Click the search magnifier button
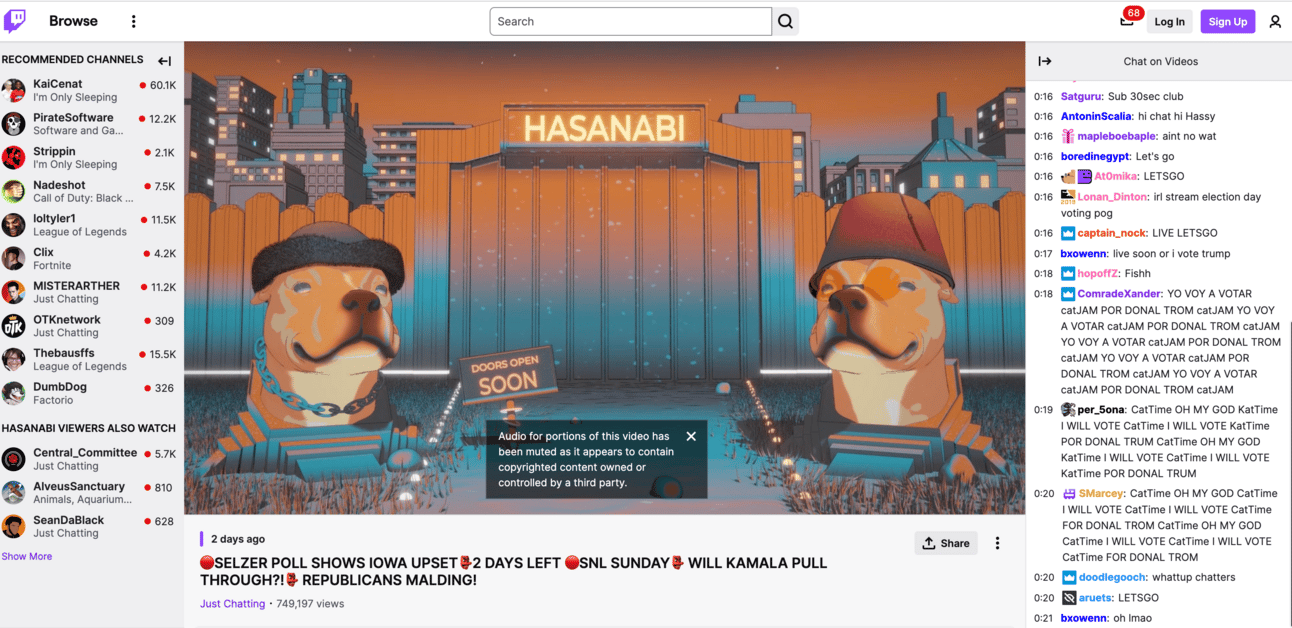Screen dimensions: 1292x628 (x=786, y=21)
